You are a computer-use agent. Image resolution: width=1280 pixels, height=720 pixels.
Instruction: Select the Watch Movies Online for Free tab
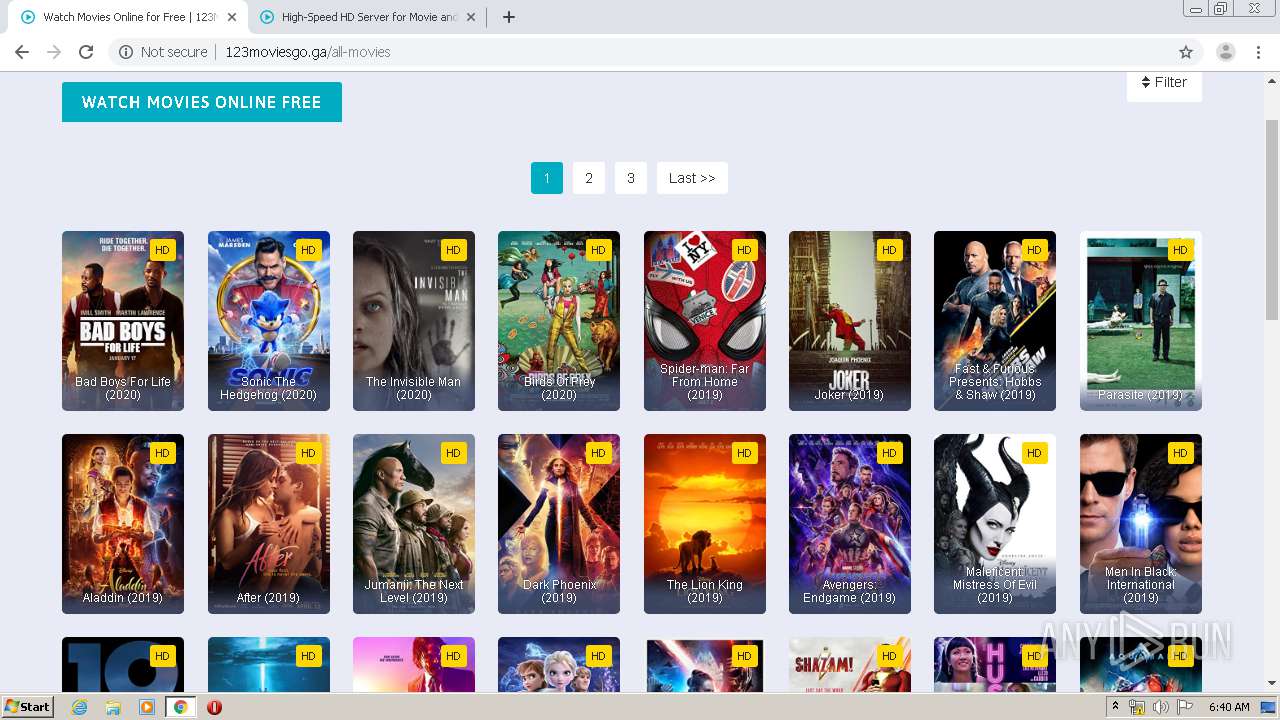[130, 17]
